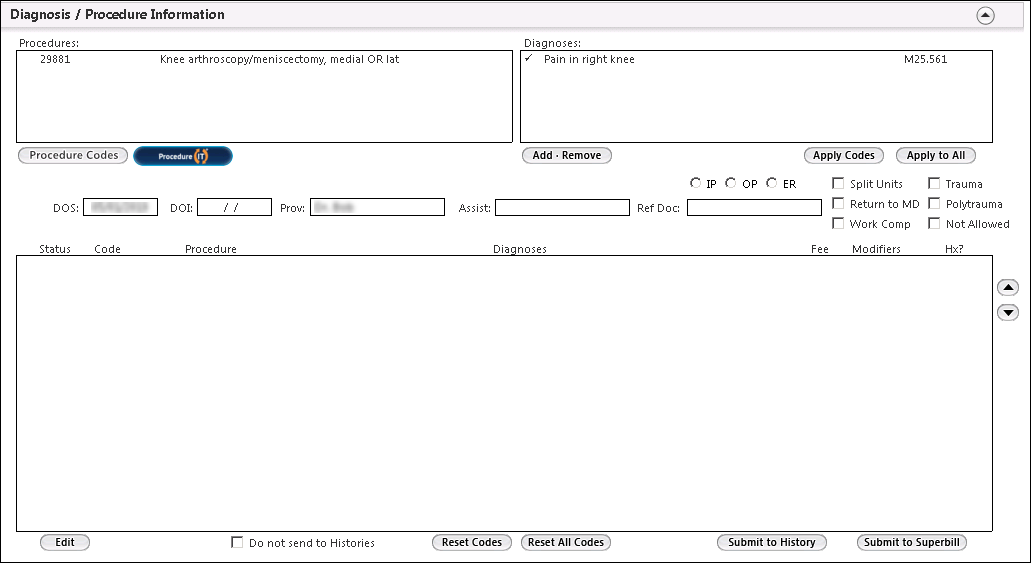The width and height of the screenshot is (1031, 563).
Task: Click the ProcedureIT logo button
Action: click(x=183, y=156)
